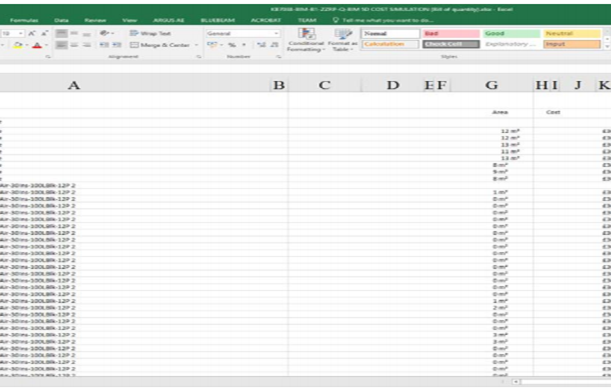
Task: Apply Comma Style
Action: [x=244, y=45]
